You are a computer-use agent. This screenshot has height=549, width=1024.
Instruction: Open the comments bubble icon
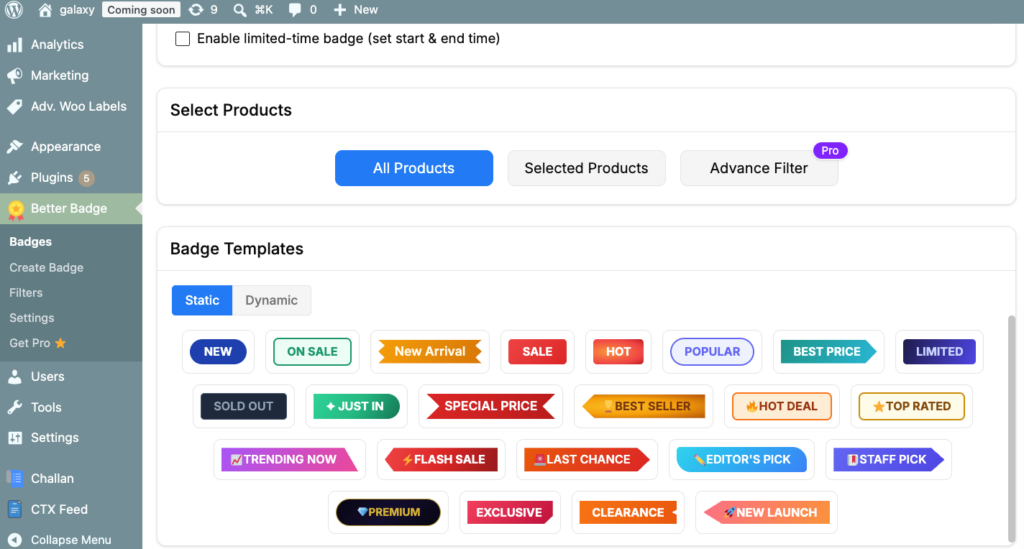(295, 10)
